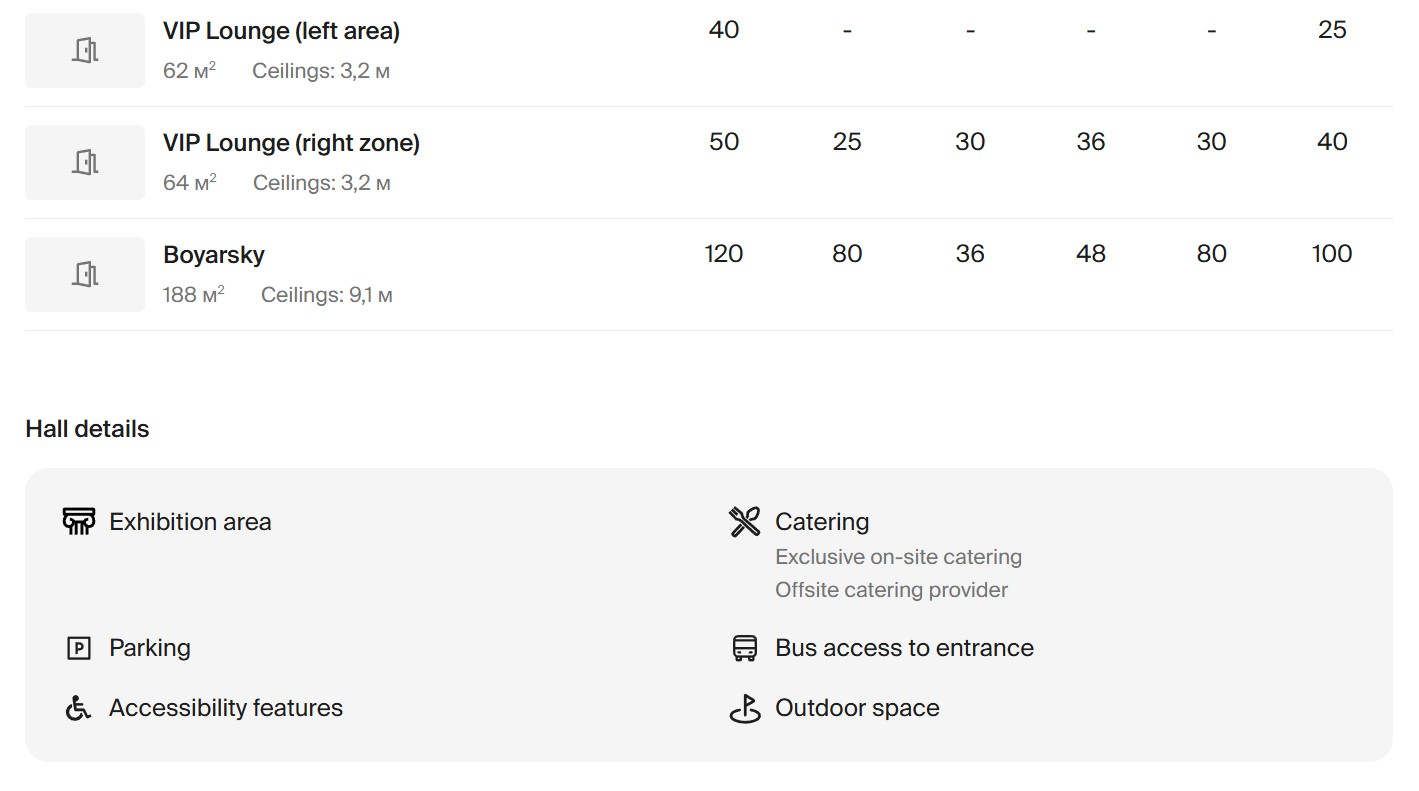Click the Bus access to entrance label
Viewport: 1419px width, 791px height.
pyautogui.click(x=904, y=648)
